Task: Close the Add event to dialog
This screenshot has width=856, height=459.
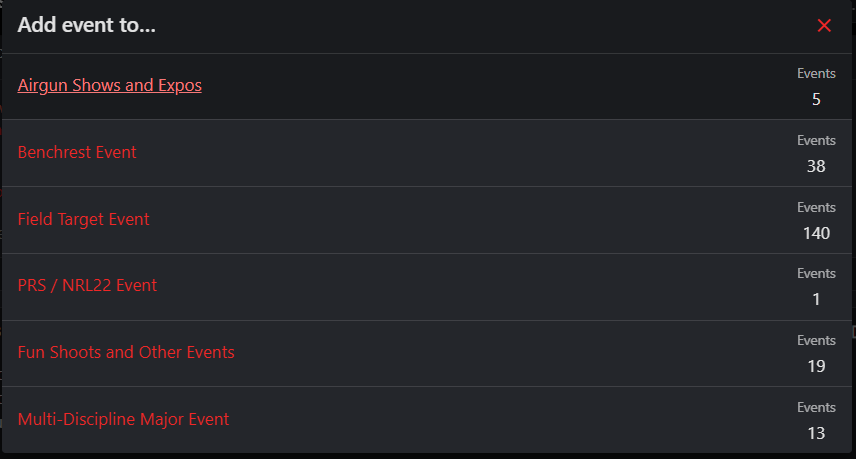Action: click(824, 25)
